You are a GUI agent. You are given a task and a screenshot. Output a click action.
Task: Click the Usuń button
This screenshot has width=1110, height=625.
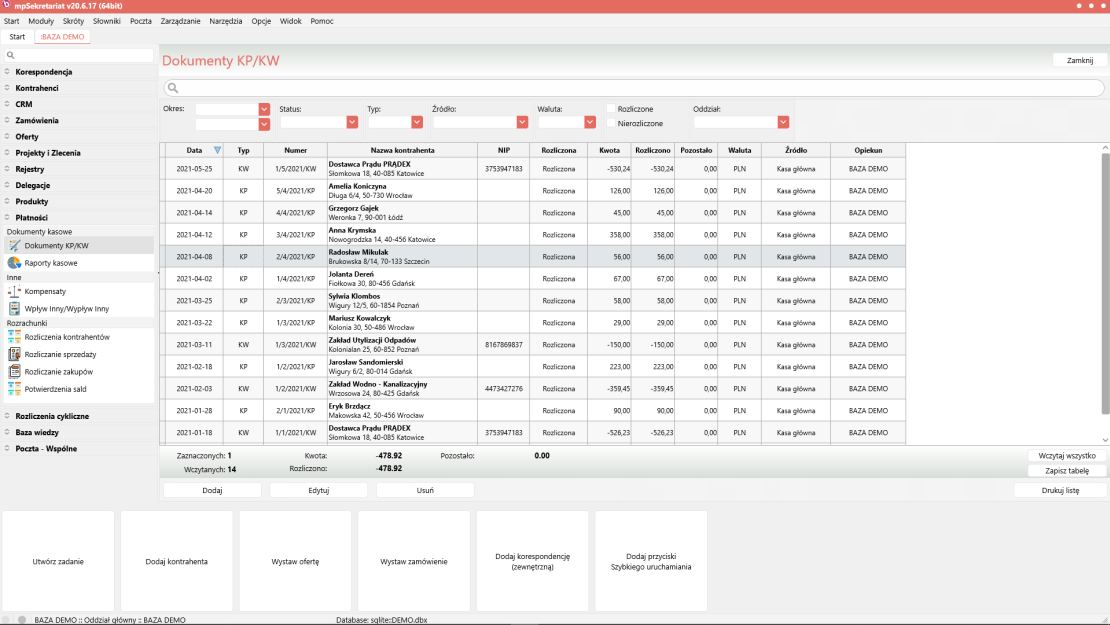pyautogui.click(x=425, y=490)
